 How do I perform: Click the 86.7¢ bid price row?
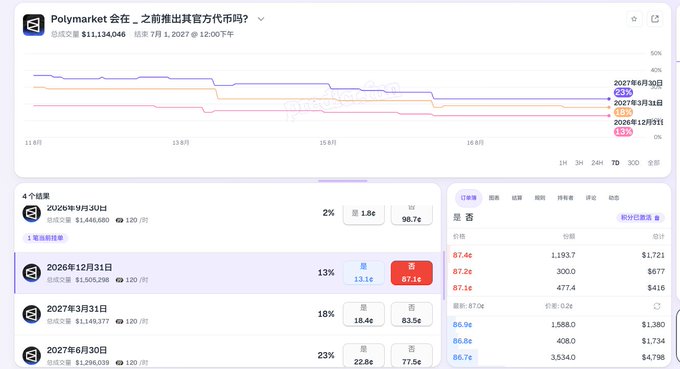(559, 357)
